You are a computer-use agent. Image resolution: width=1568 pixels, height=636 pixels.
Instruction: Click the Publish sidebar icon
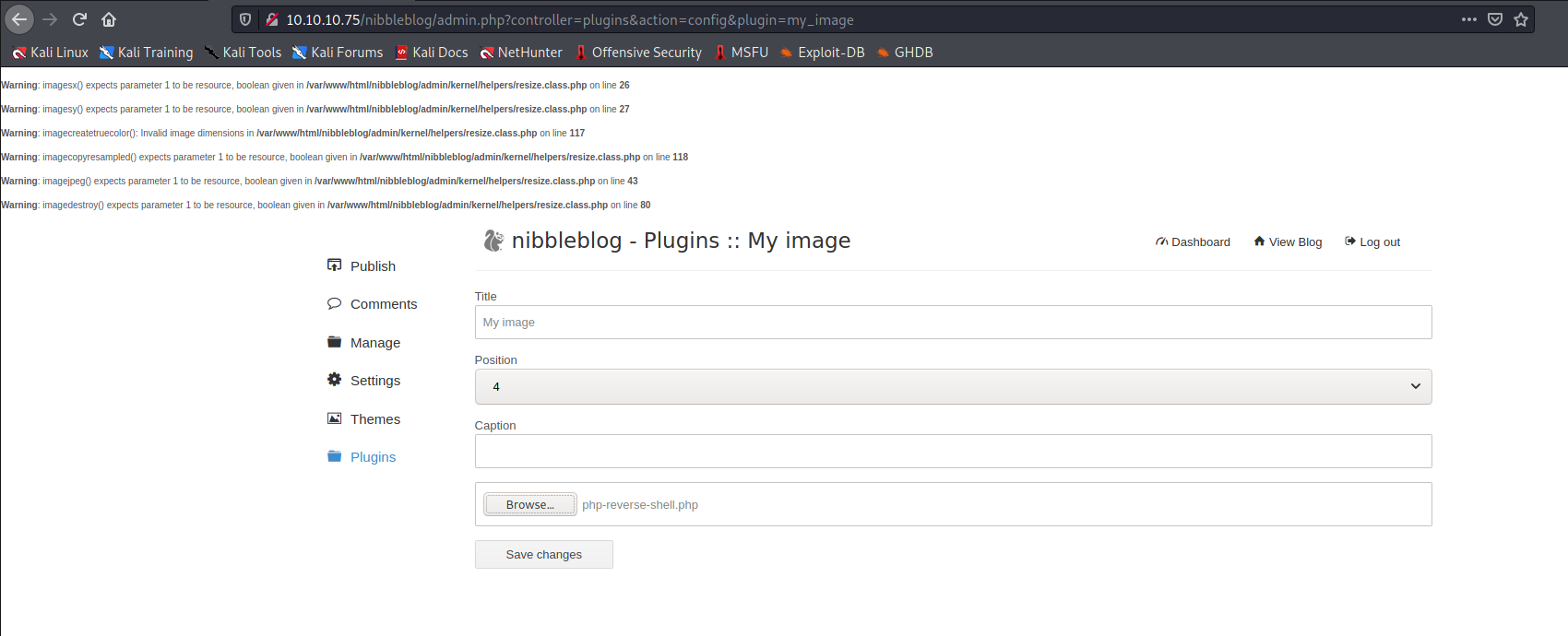pyautogui.click(x=334, y=265)
